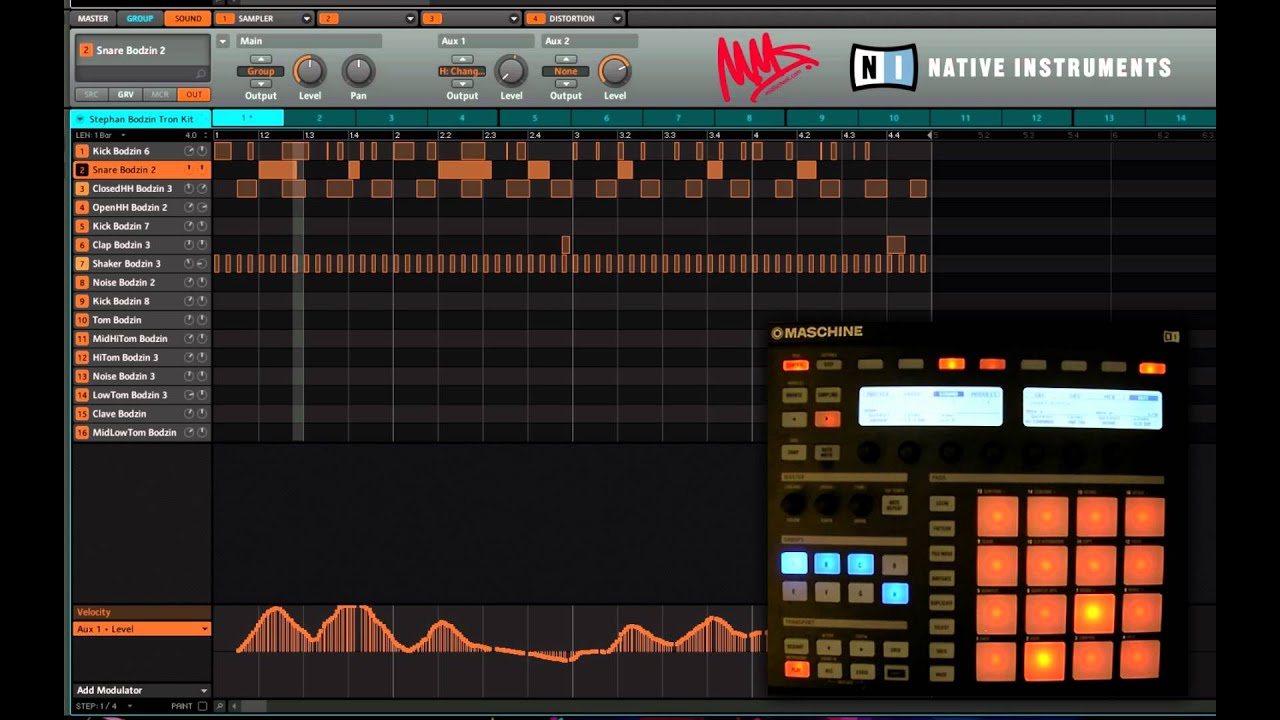
Task: Click the timeline ruler at bar marker 3
Action: pos(576,135)
